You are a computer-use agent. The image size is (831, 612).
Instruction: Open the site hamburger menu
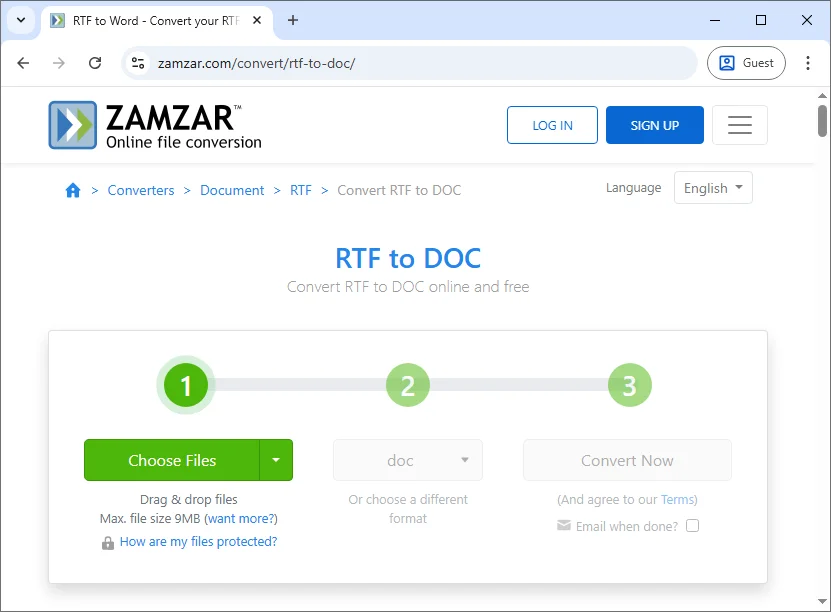[x=740, y=124]
